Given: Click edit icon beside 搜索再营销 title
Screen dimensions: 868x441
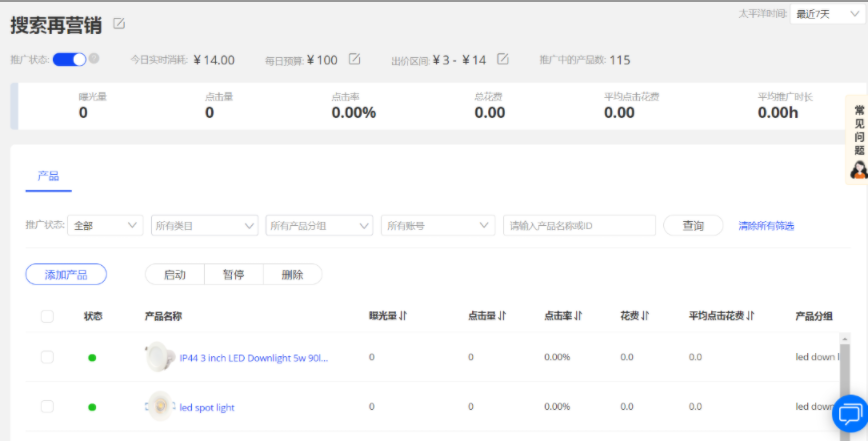Looking at the screenshot, I should [120, 23].
